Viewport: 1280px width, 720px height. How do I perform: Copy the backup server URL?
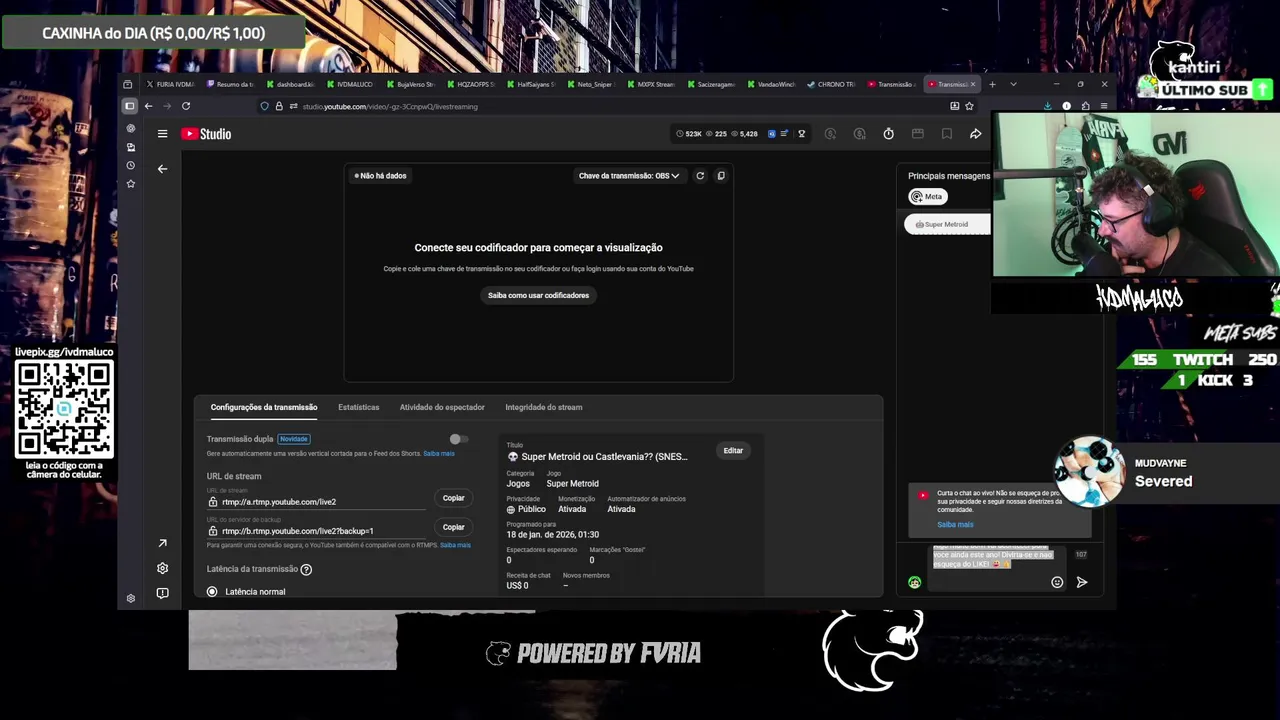[x=454, y=527]
